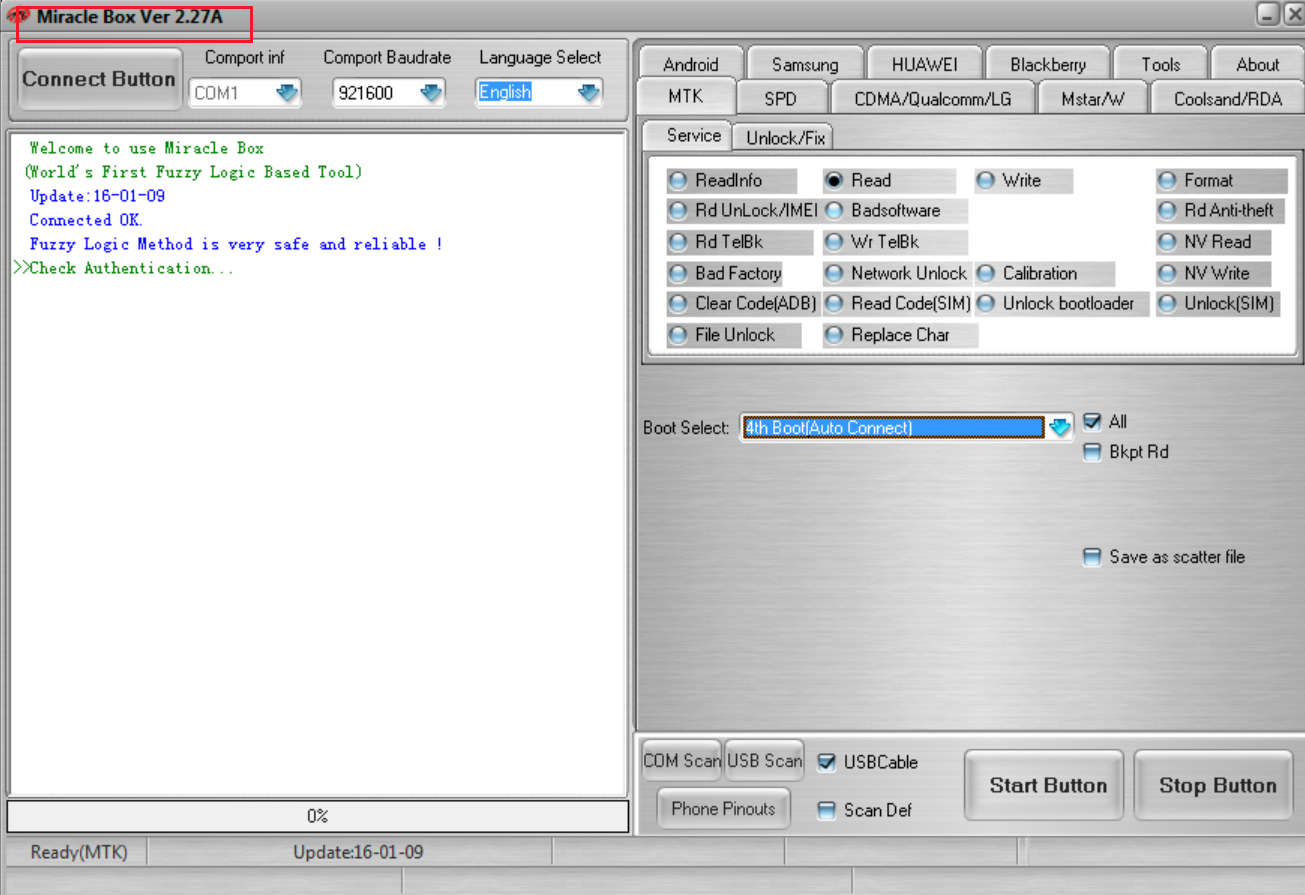Click the 0% progress bar

pyautogui.click(x=318, y=816)
